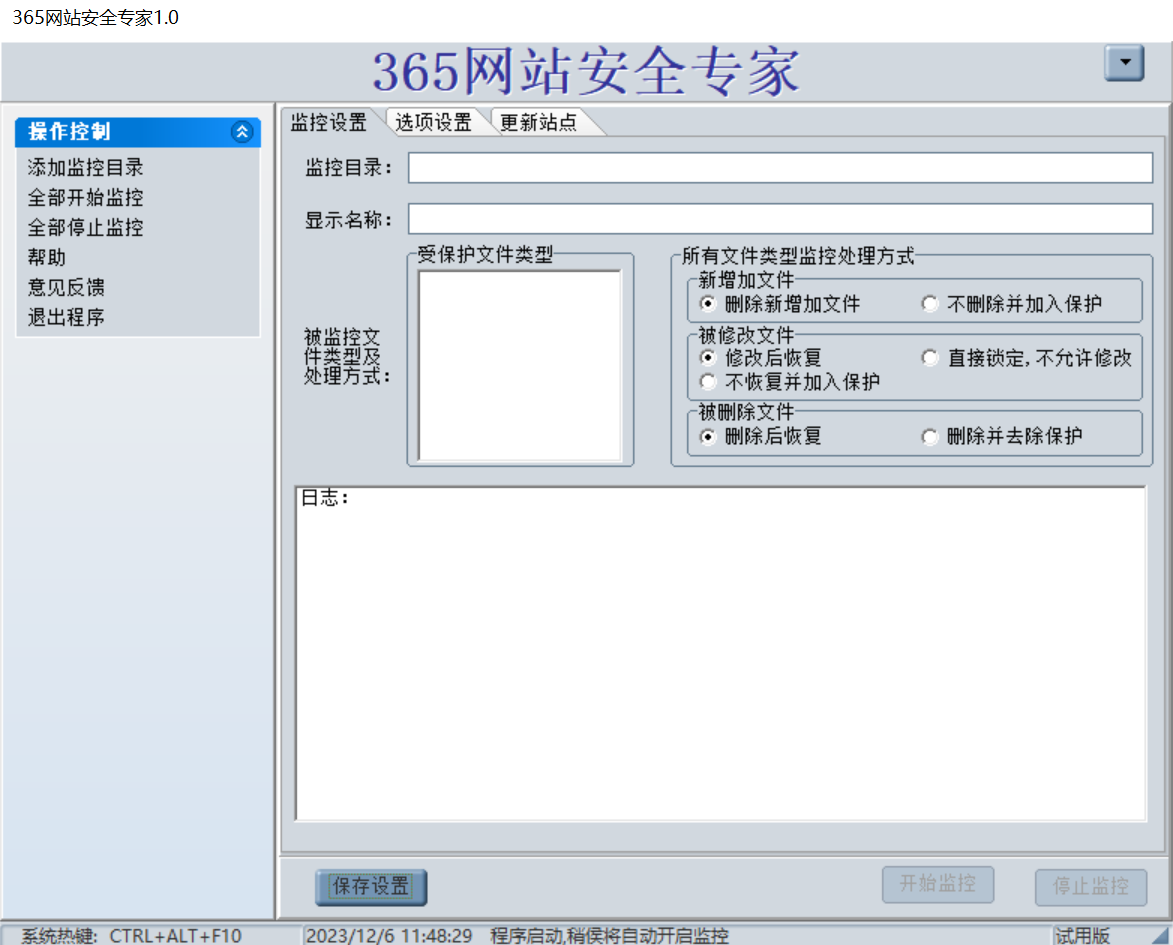Open the dropdown arrow button in the header
The width and height of the screenshot is (1173, 945).
pos(1124,63)
